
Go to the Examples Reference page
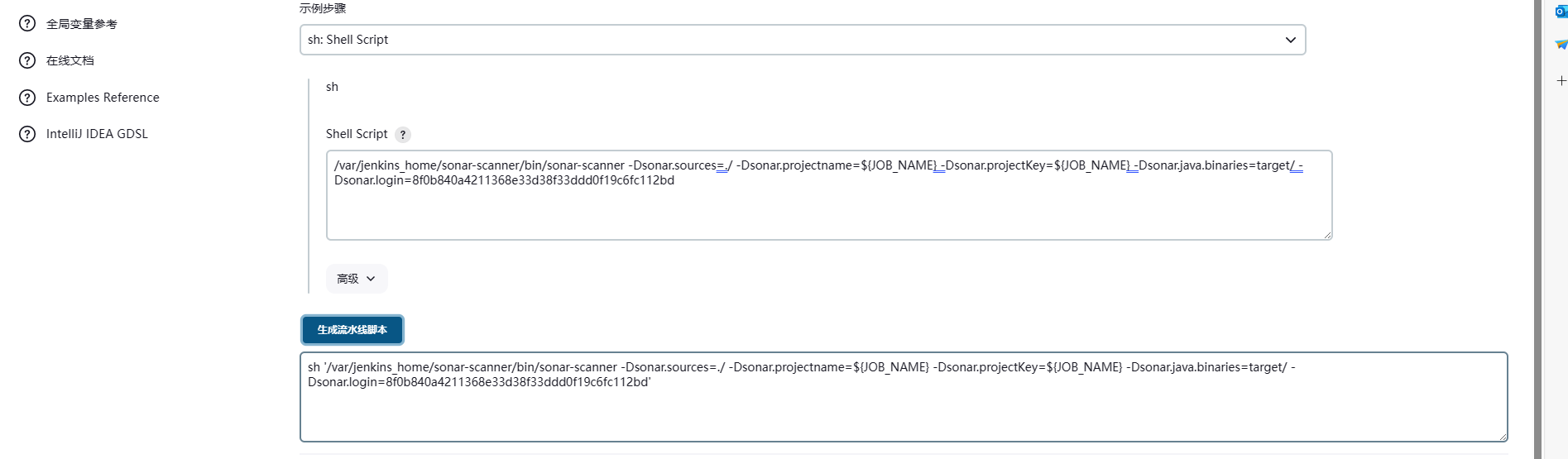pyautogui.click(x=103, y=98)
